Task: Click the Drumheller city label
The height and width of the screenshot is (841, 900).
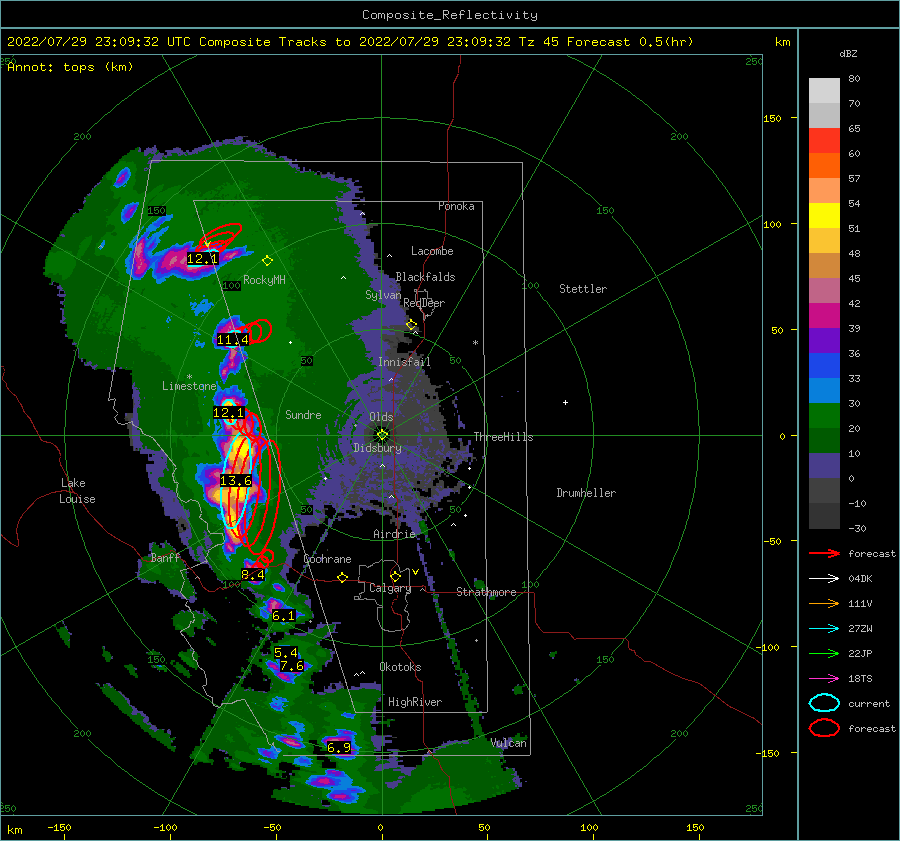Action: coord(586,493)
